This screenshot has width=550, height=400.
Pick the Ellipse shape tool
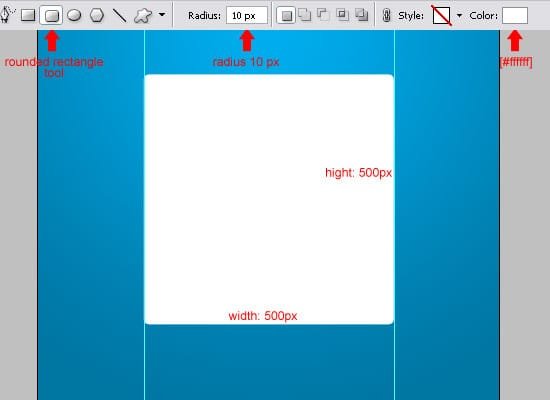point(74,15)
